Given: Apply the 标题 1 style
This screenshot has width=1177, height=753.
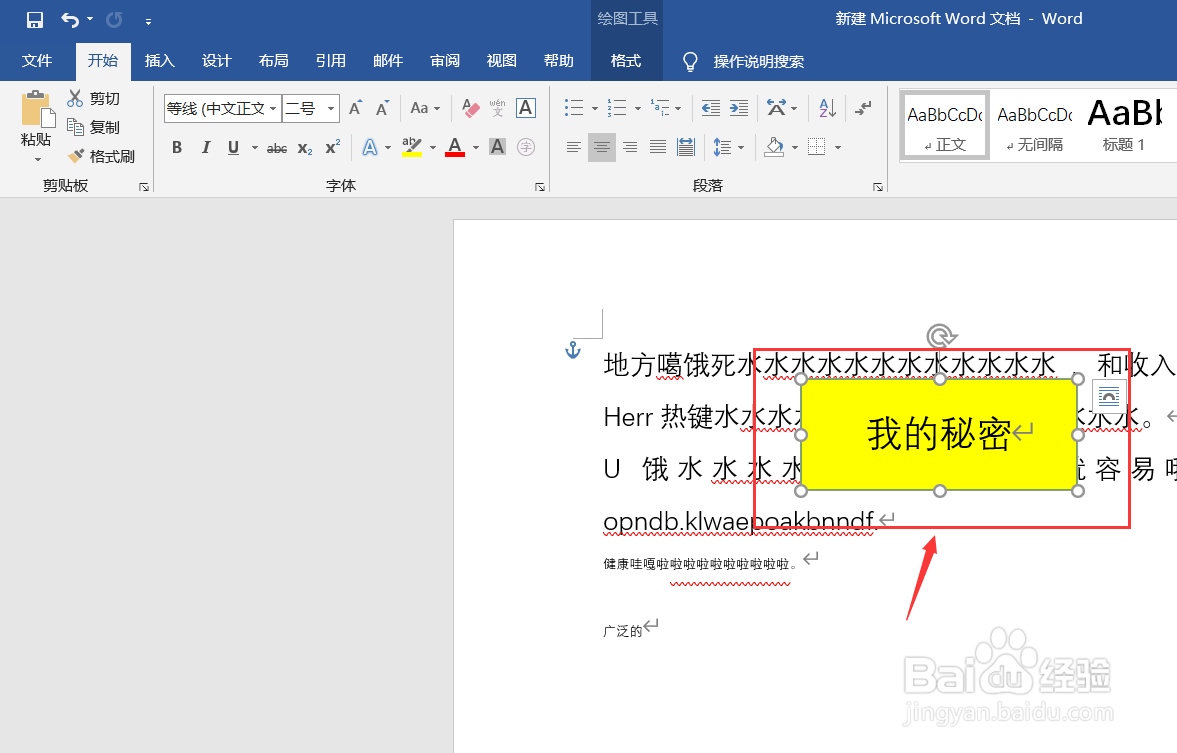Looking at the screenshot, I should click(x=1124, y=124).
